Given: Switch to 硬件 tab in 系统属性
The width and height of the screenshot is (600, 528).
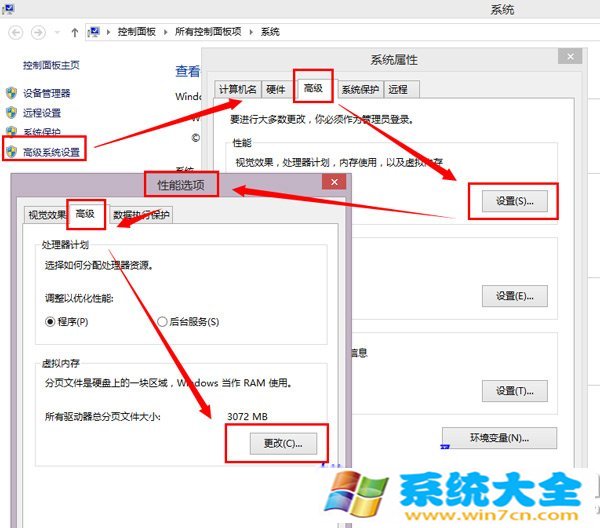Looking at the screenshot, I should pyautogui.click(x=276, y=90).
